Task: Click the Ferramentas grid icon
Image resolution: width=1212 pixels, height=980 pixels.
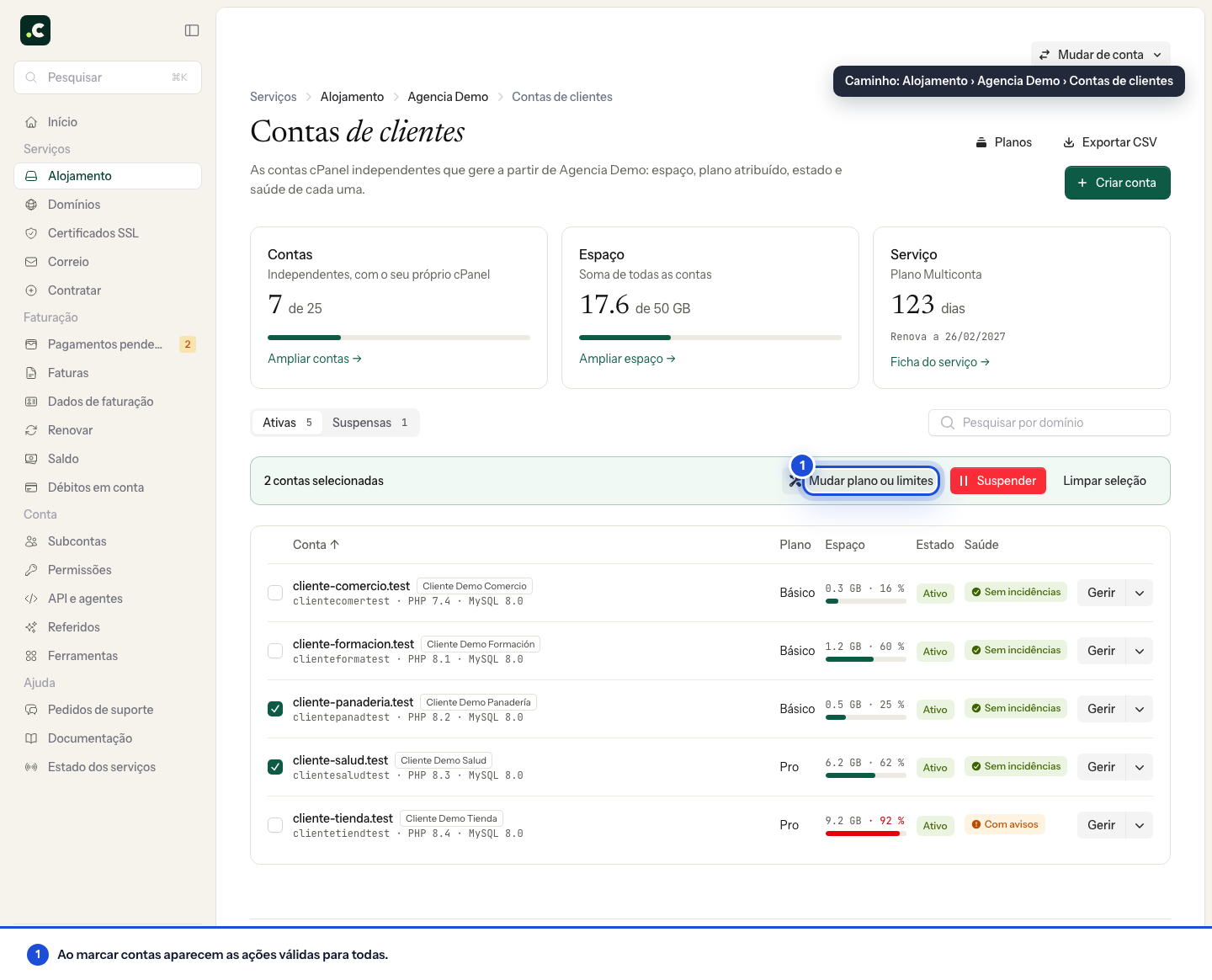Action: click(x=31, y=656)
